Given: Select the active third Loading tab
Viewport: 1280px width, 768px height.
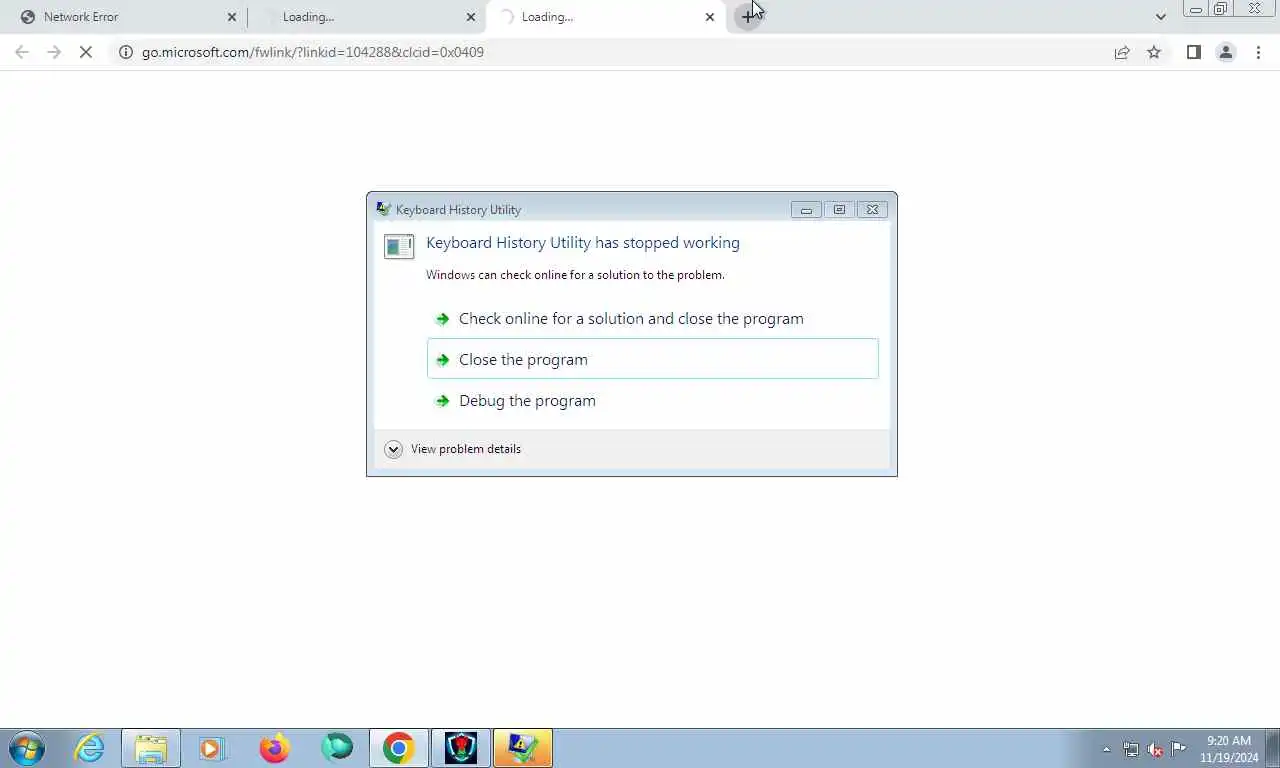Looking at the screenshot, I should tap(606, 17).
